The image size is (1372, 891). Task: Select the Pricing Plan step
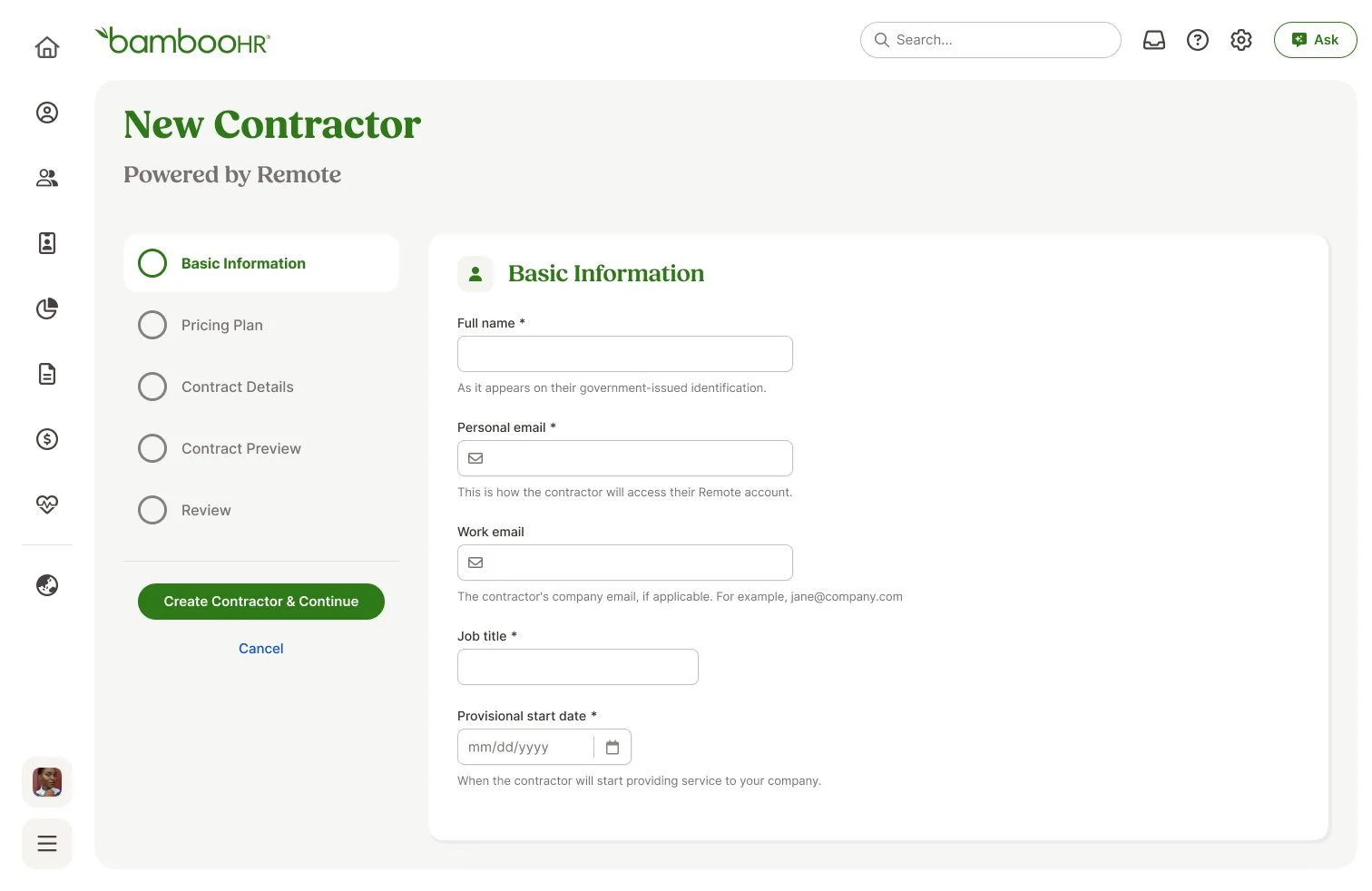click(261, 325)
